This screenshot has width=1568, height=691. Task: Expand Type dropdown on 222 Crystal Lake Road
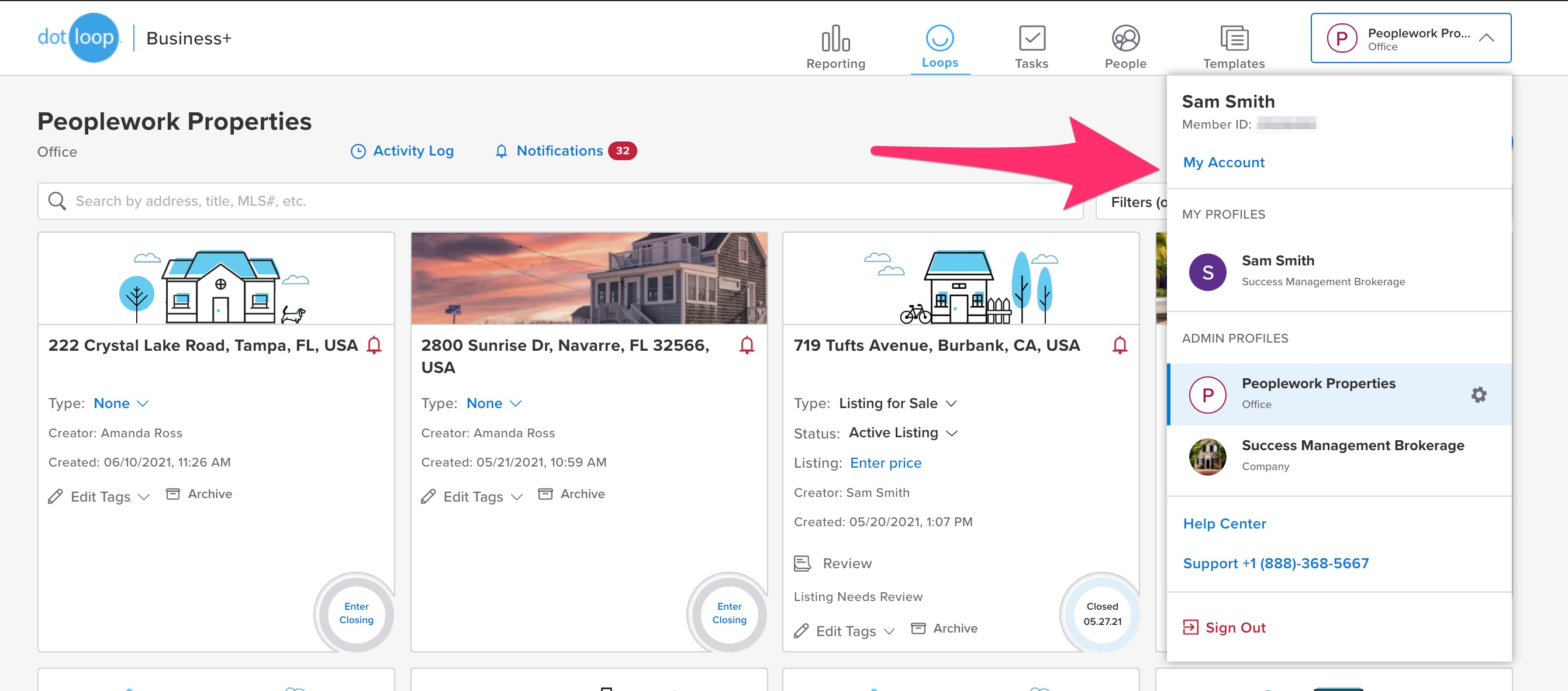point(121,403)
